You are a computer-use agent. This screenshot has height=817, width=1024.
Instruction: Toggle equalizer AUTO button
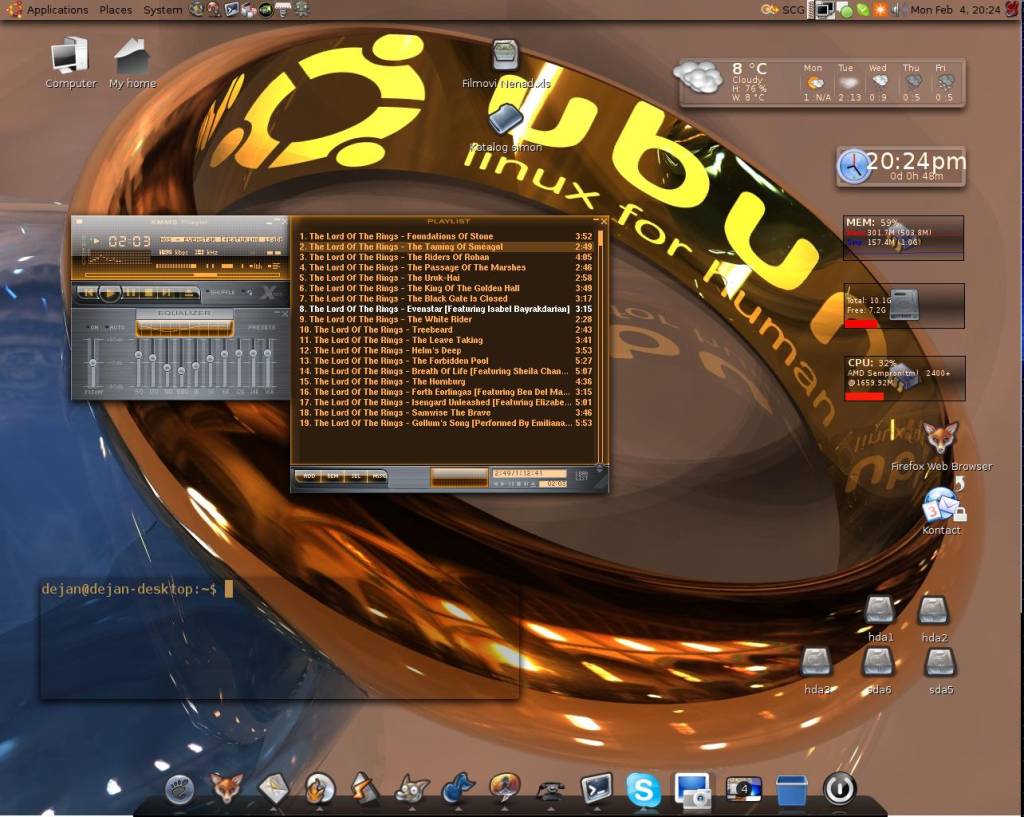(116, 327)
